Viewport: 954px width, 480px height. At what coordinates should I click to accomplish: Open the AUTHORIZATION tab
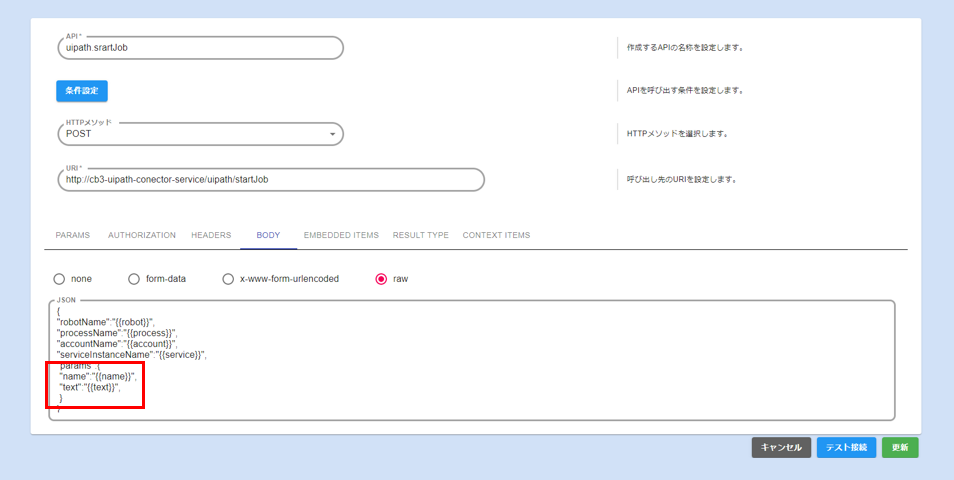coord(142,235)
